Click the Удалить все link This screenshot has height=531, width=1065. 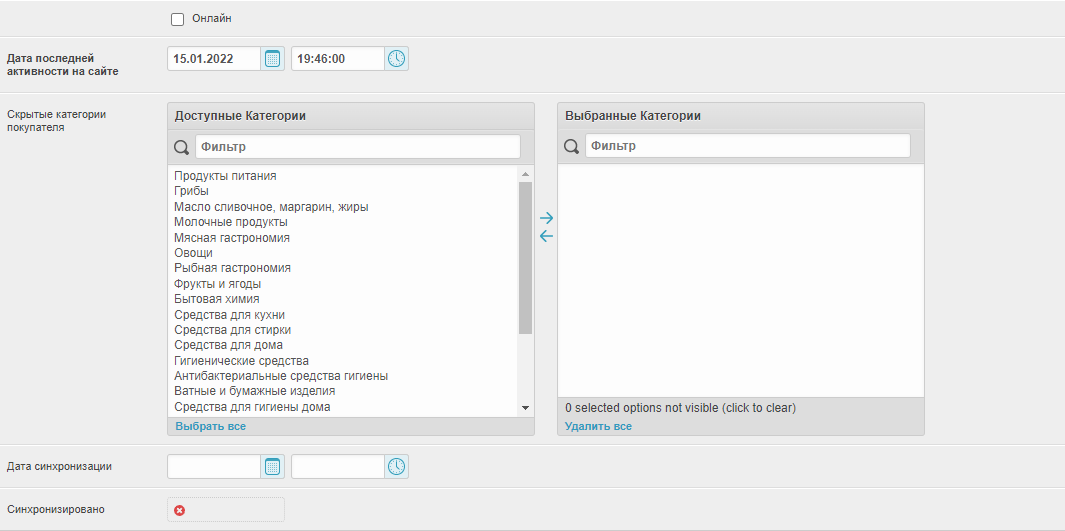pos(598,426)
